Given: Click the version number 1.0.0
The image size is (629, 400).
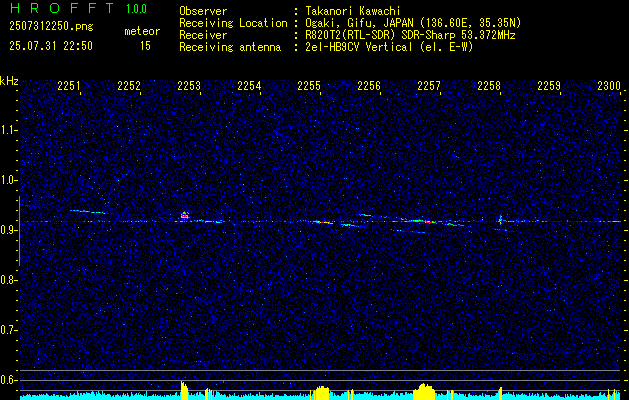Looking at the screenshot, I should (x=136, y=9).
